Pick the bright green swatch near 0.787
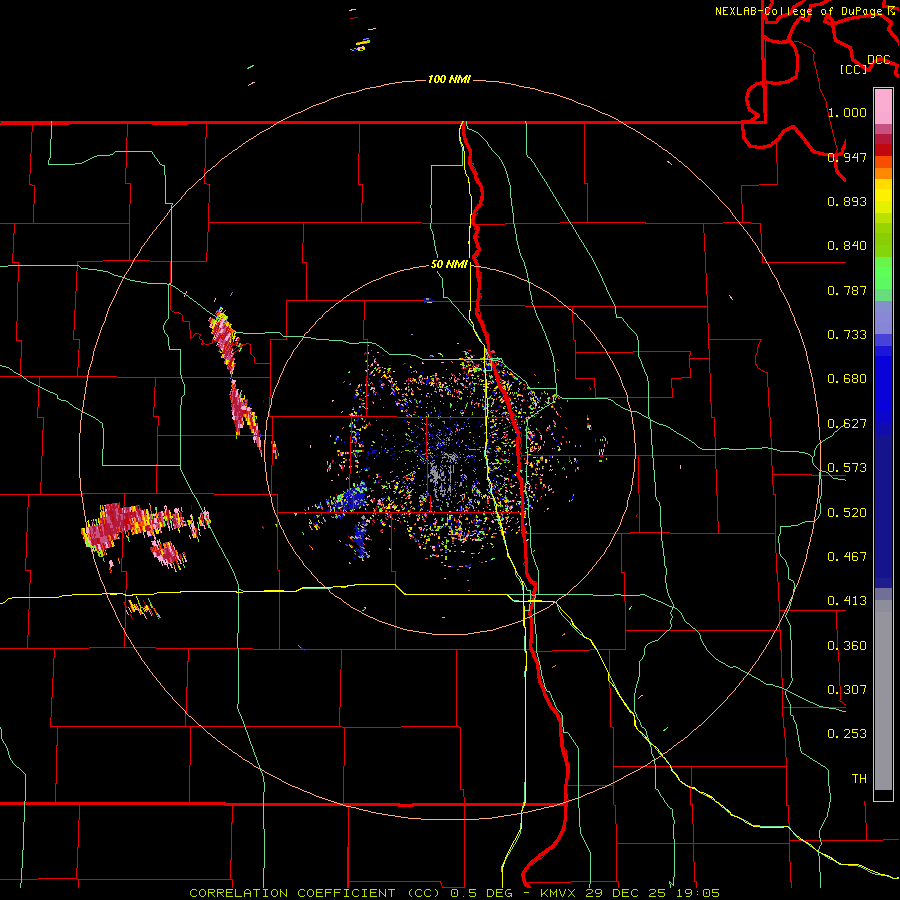 click(x=883, y=273)
